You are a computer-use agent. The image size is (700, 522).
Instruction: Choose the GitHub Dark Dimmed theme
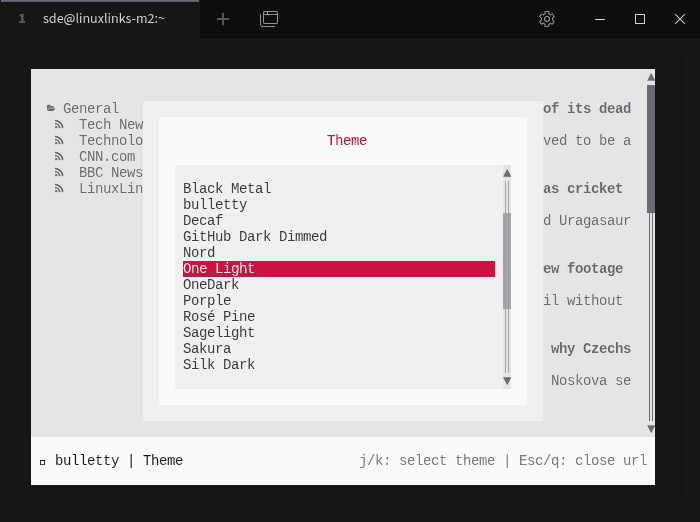click(x=339, y=237)
